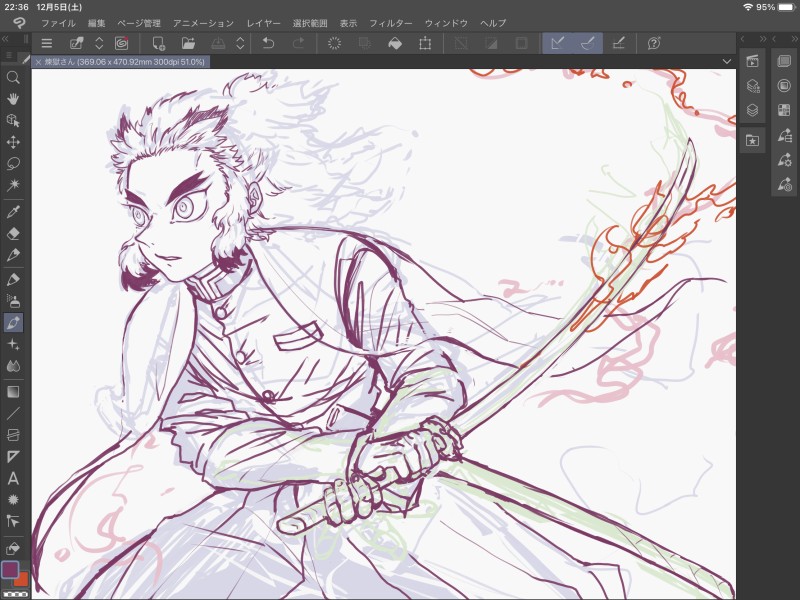
Task: Select the Operation object tool
Action: click(x=13, y=120)
